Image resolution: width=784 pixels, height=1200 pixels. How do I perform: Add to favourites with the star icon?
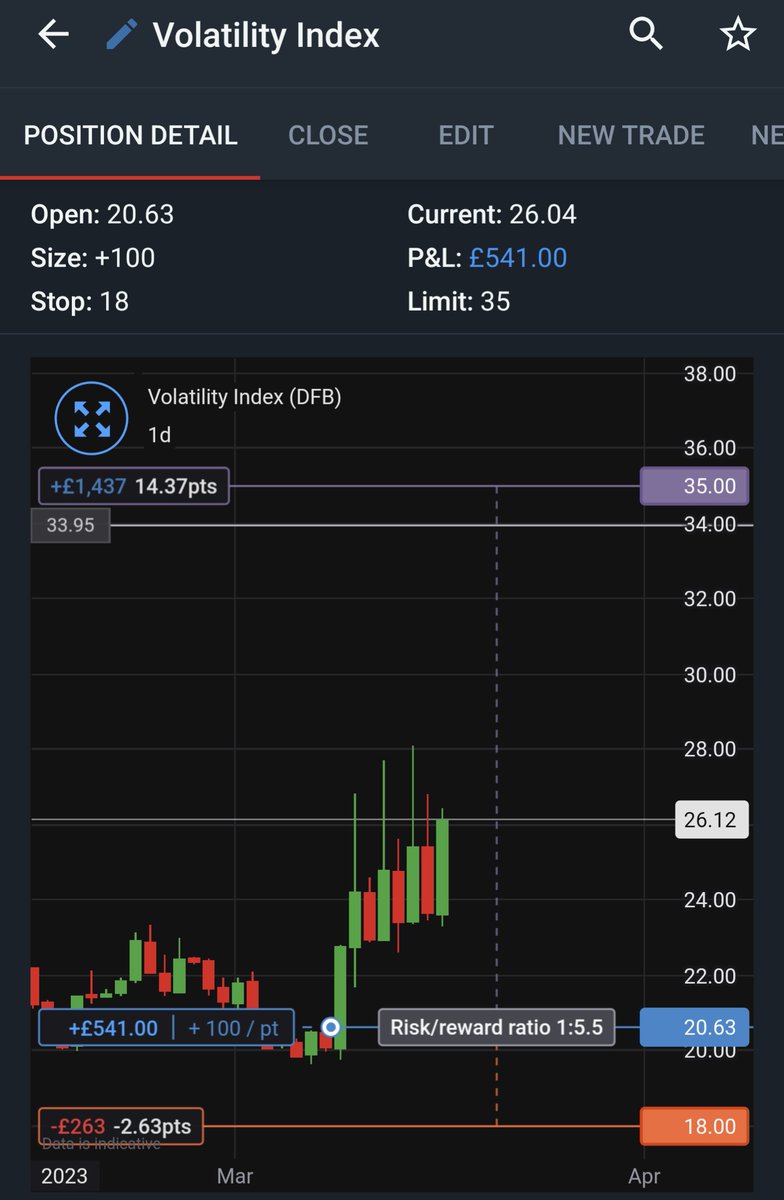pyautogui.click(x=738, y=35)
